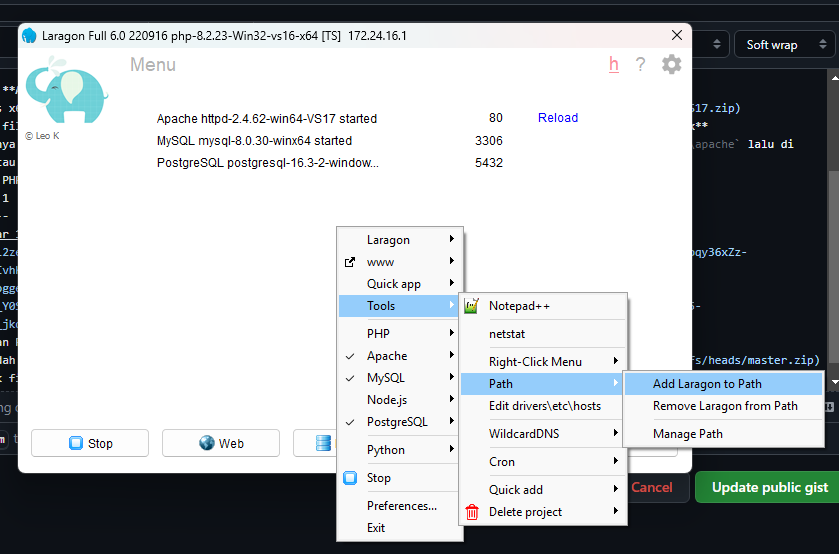
Task: Click the globe icon on Web button
Action: point(207,443)
